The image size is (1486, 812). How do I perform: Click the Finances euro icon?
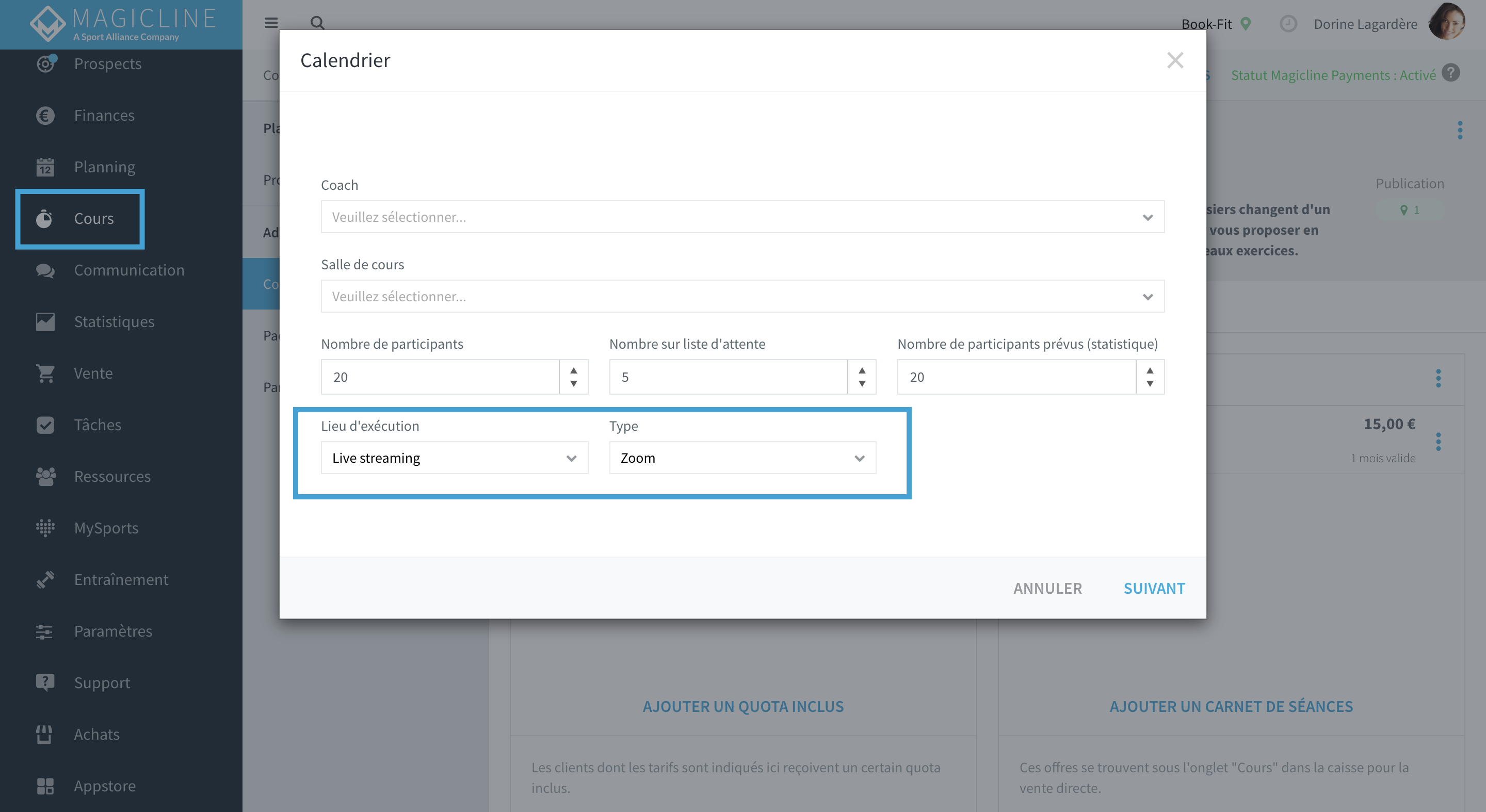tap(45, 116)
